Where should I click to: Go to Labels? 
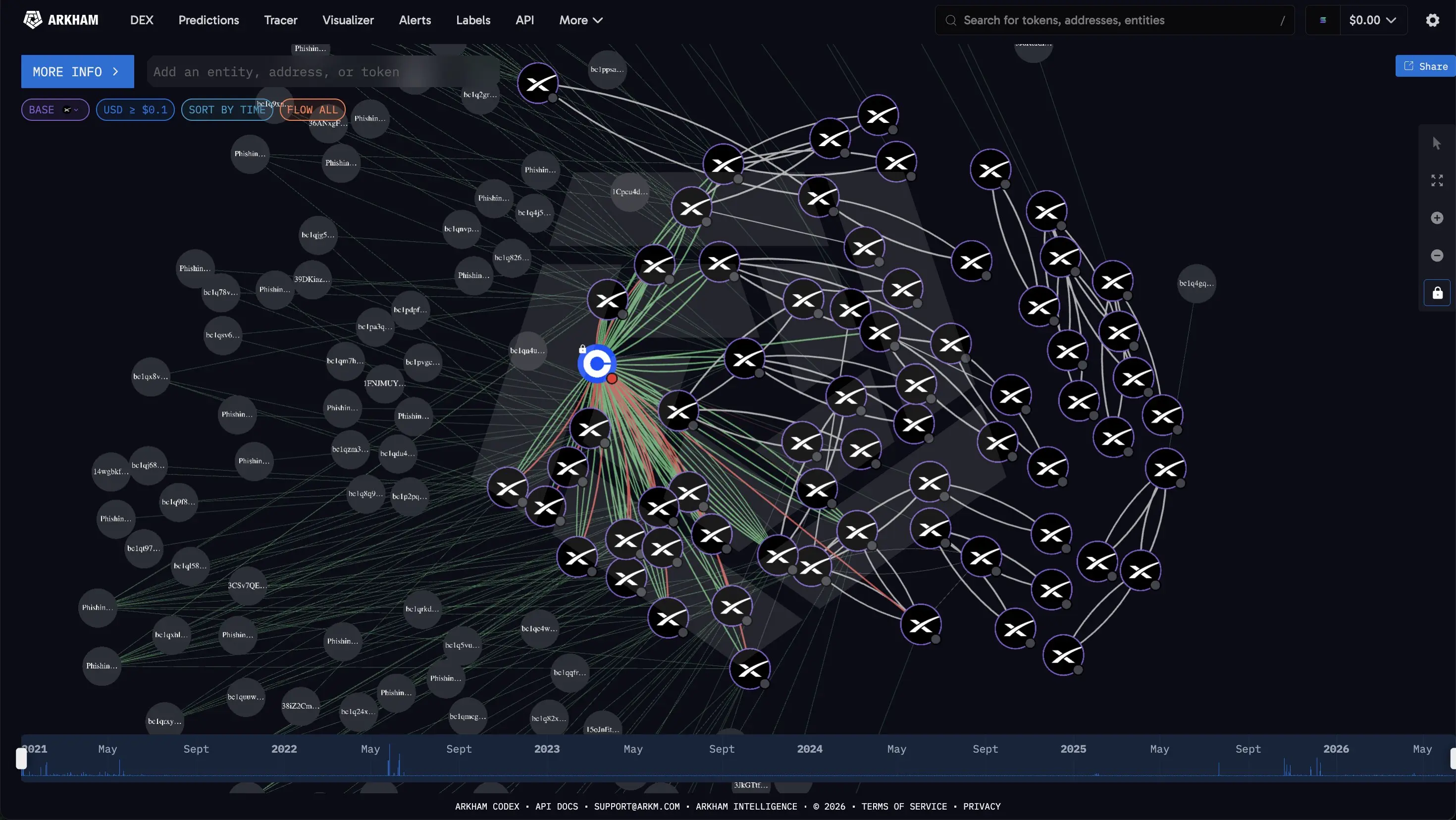473,20
